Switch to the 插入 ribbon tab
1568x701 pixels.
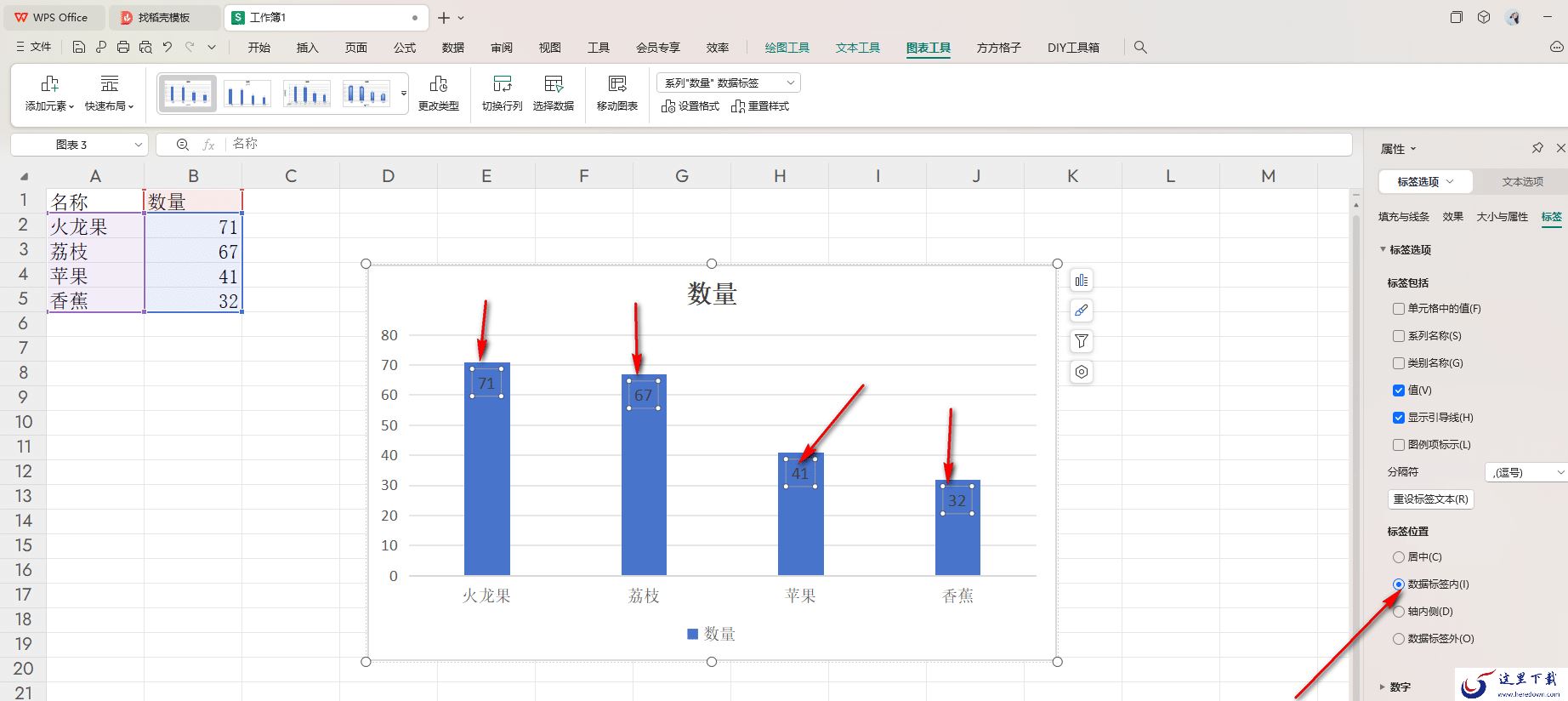[x=307, y=48]
